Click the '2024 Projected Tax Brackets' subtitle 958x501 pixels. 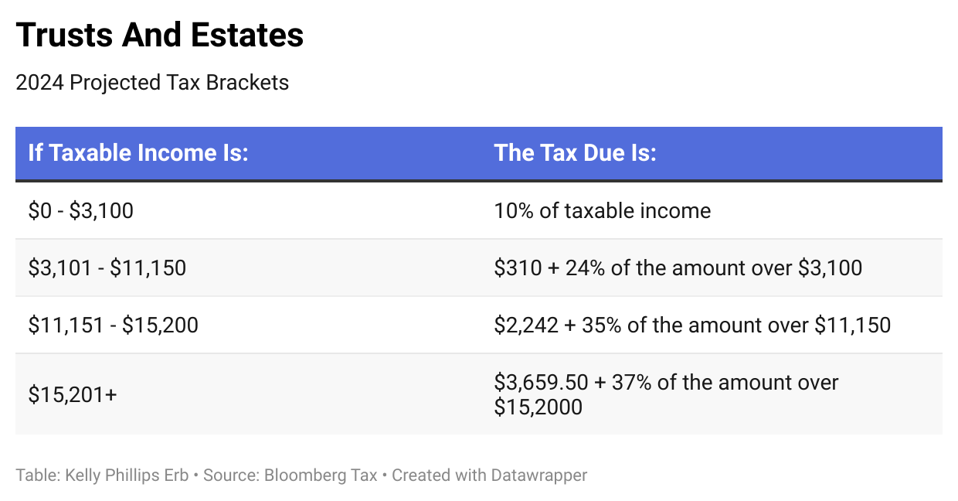point(152,83)
